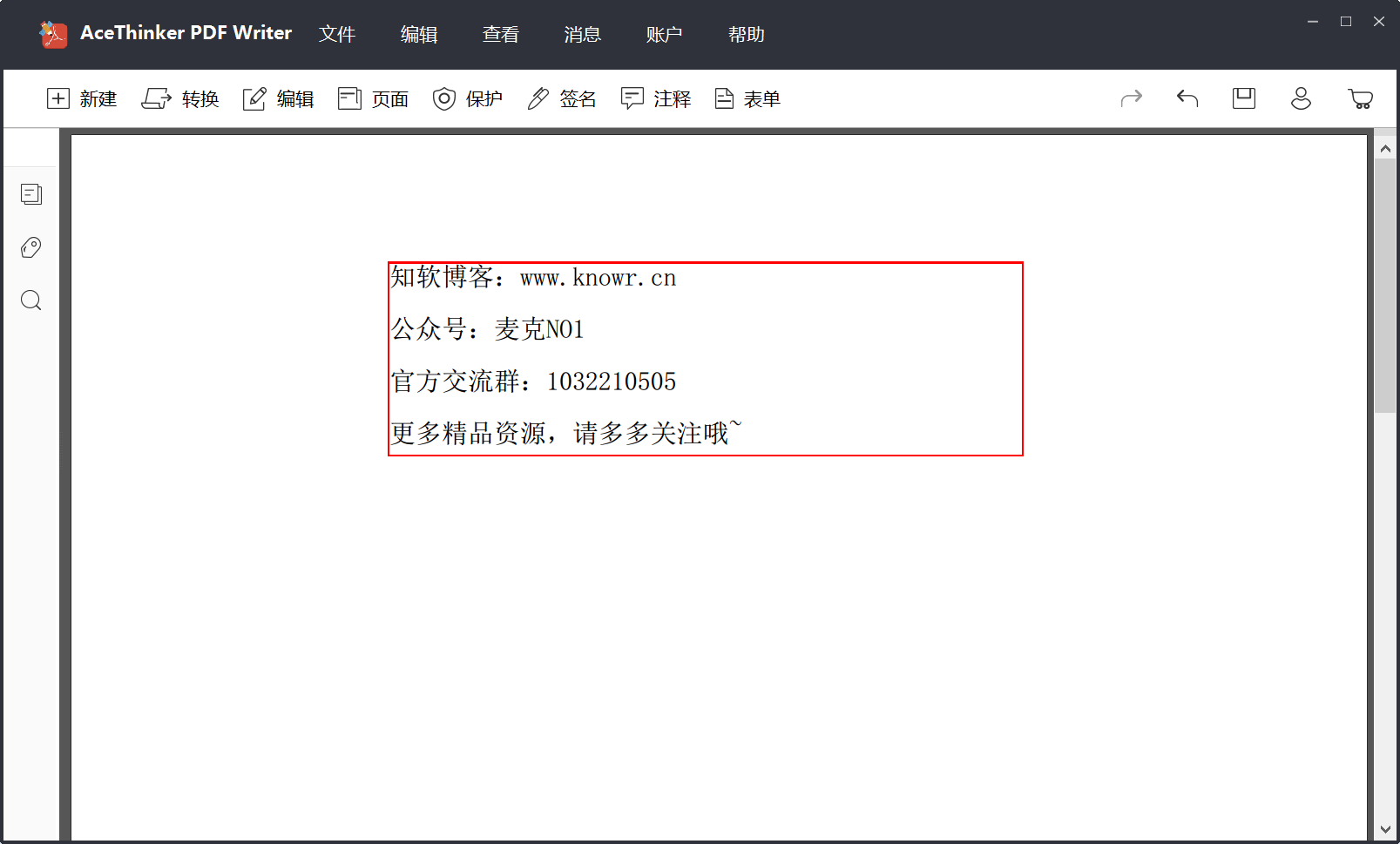Click the scroll-up arrow of vertical scrollbar
This screenshot has width=1400, height=844.
point(1385,149)
